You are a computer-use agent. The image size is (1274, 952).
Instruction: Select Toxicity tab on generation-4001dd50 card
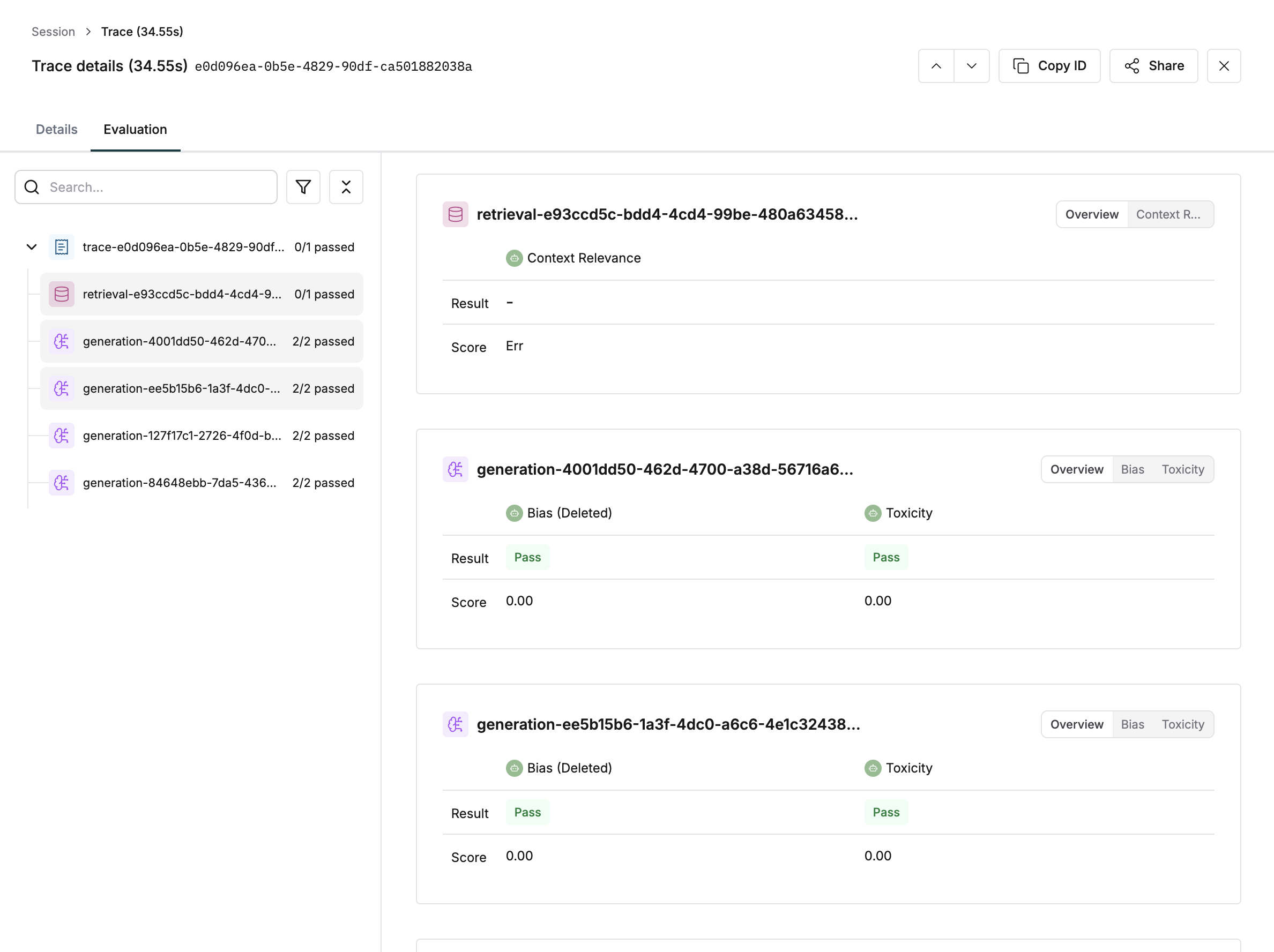1183,470
